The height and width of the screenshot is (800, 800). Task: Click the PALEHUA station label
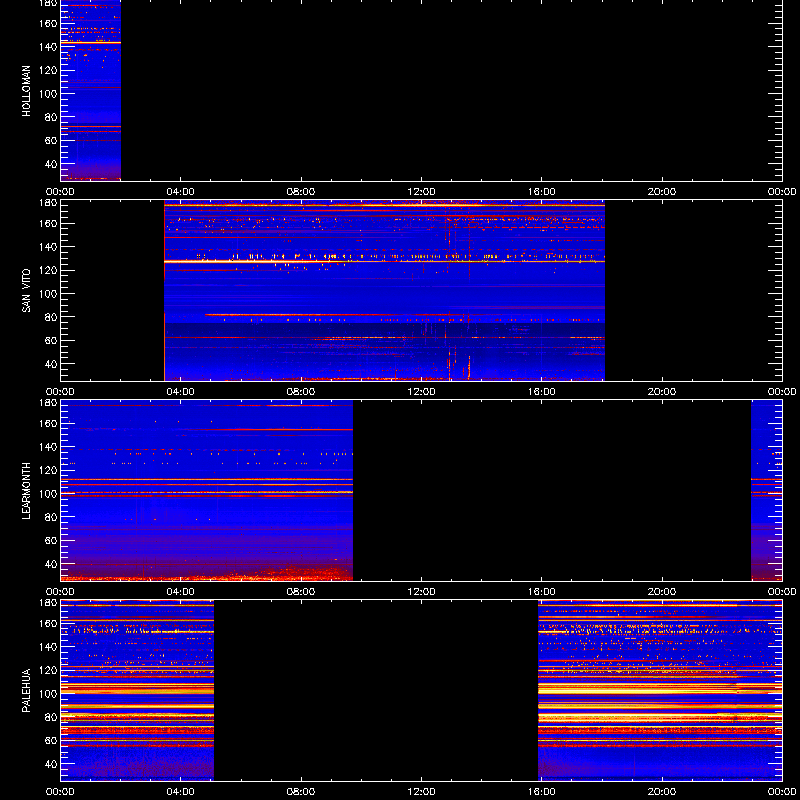(26, 691)
